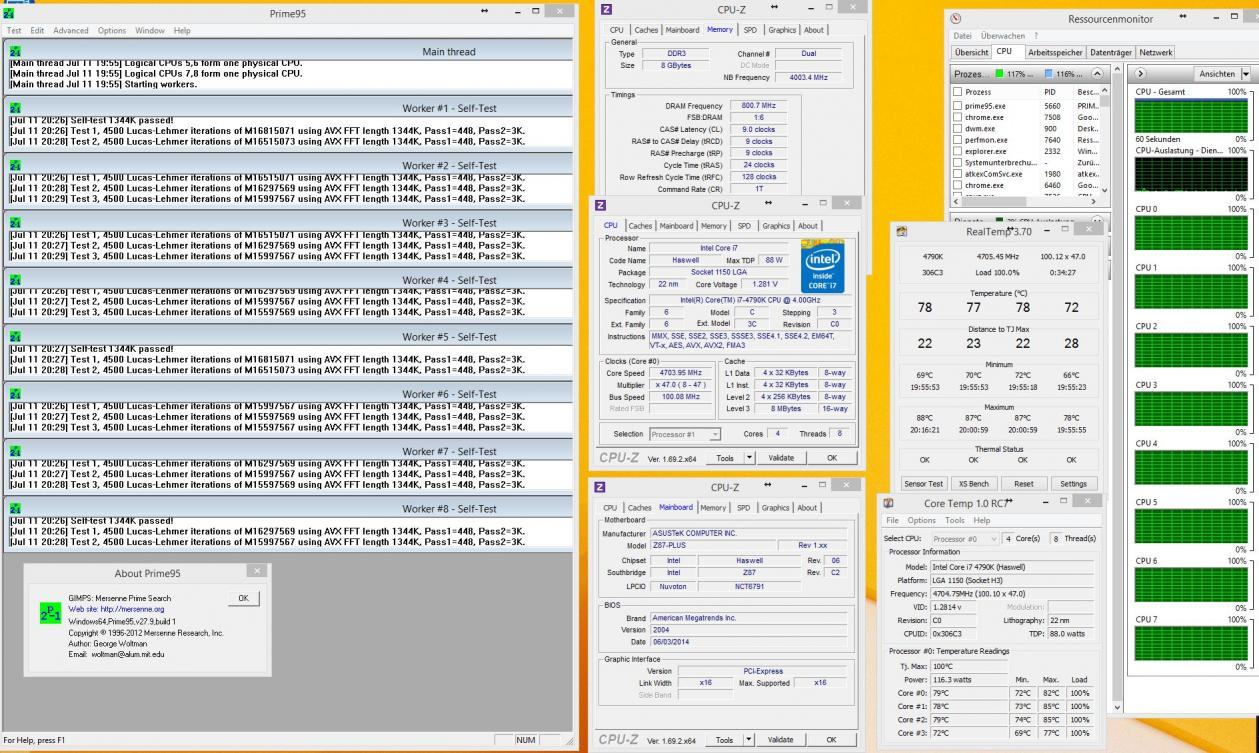Screen dimensions: 1259x753
Task: Click the green CPU usage legend square in Prozesse header
Action: (x=1001, y=74)
